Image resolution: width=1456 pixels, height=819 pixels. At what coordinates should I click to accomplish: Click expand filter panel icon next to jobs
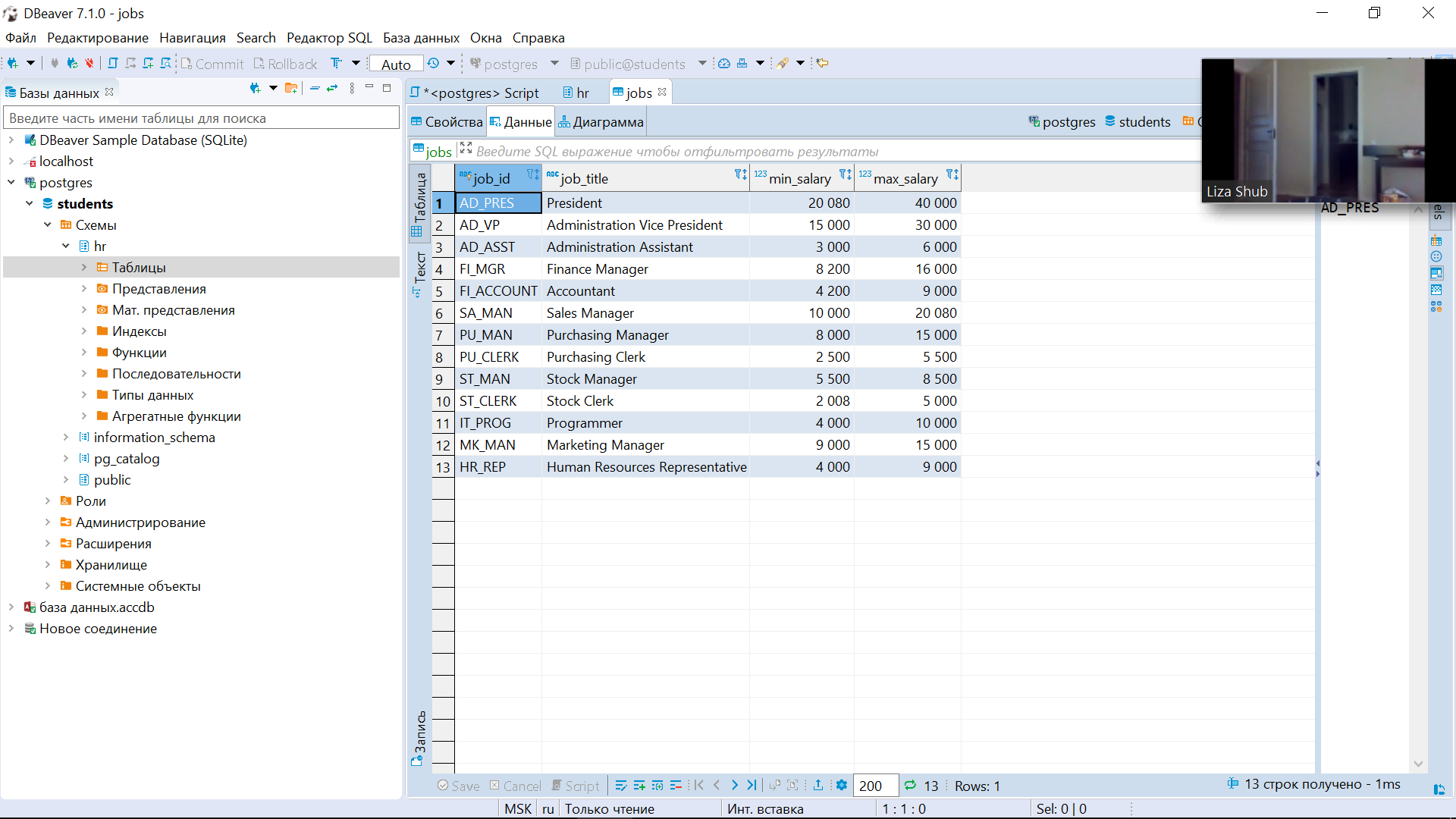coord(466,148)
